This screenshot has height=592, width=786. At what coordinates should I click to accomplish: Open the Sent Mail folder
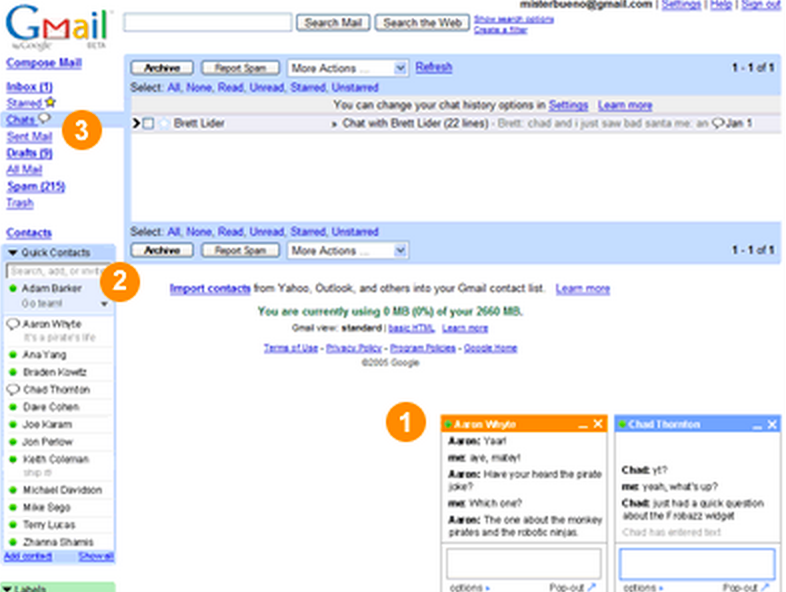tap(29, 136)
